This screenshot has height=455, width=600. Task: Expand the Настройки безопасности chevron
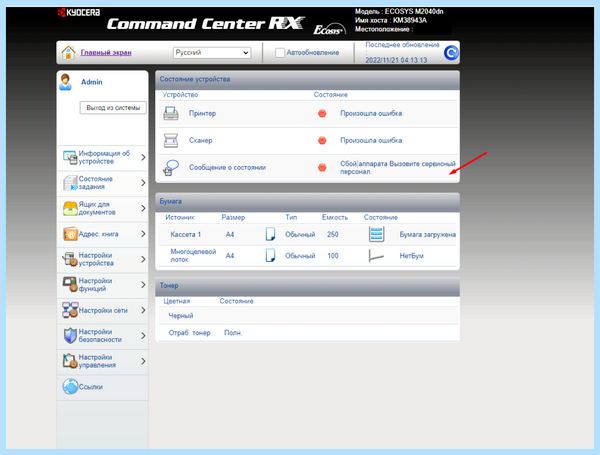[x=143, y=336]
